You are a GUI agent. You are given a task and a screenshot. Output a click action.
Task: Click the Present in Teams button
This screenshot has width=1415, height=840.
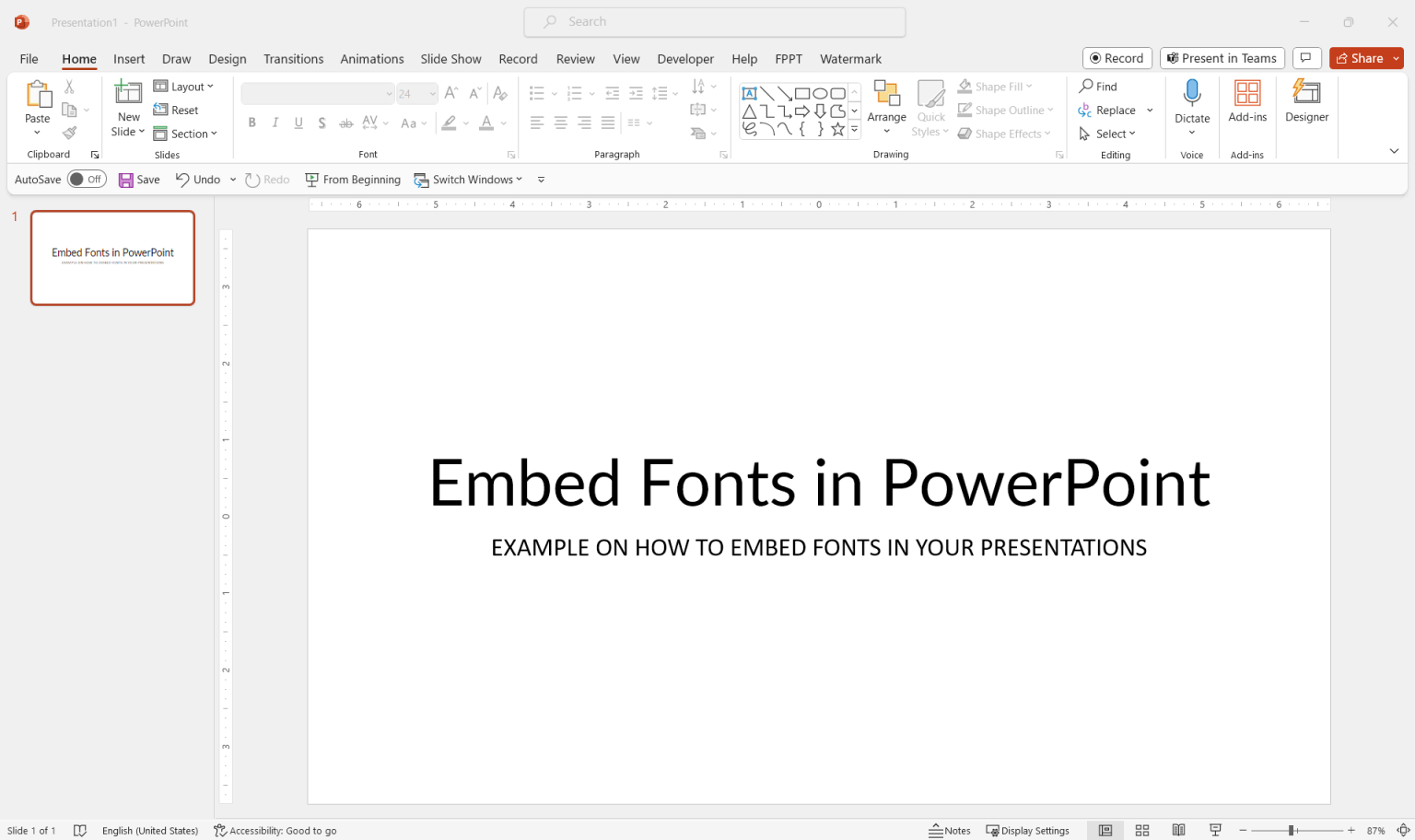coord(1222,57)
